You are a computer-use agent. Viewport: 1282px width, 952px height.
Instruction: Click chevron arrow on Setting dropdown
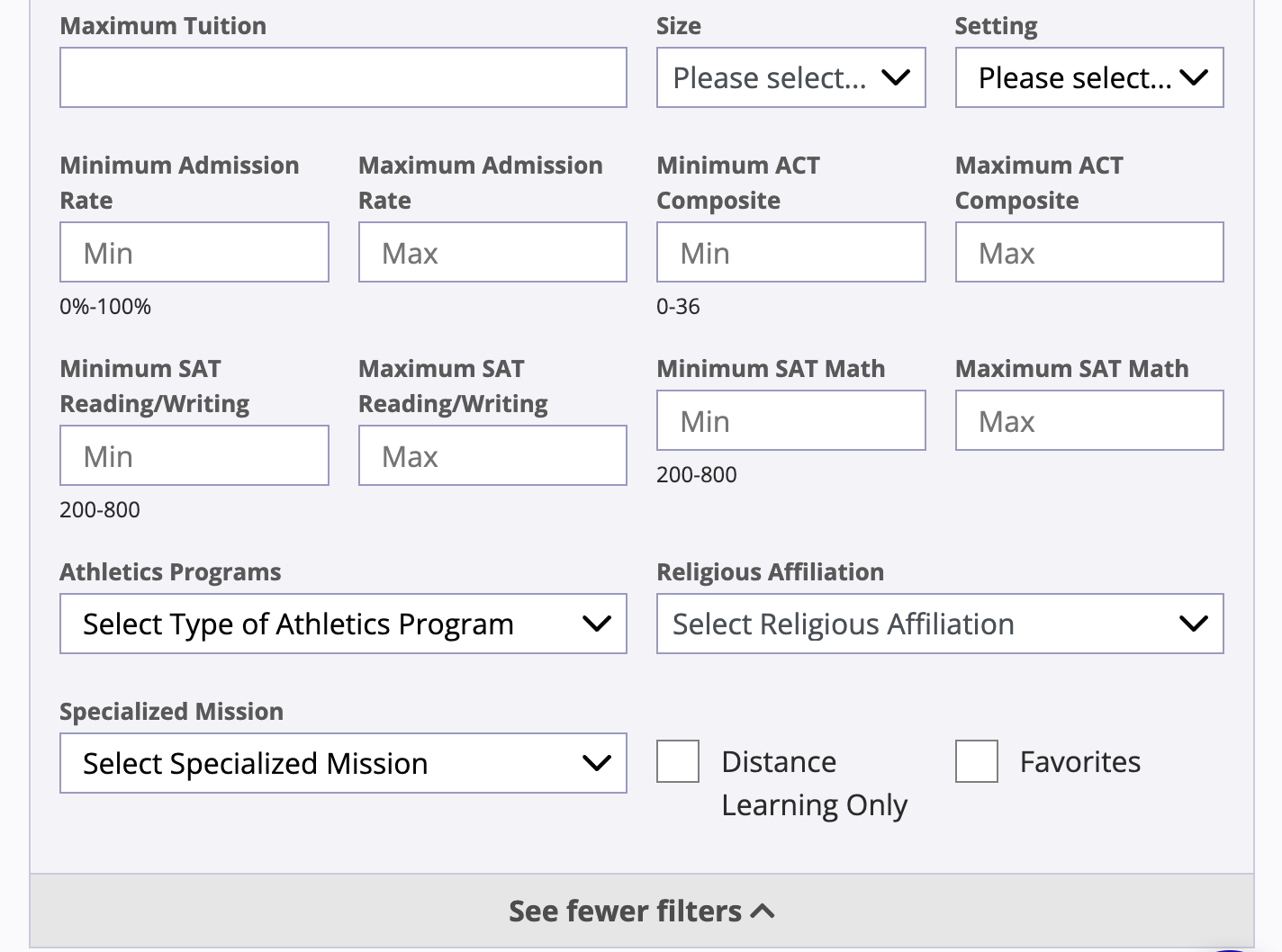click(1194, 77)
